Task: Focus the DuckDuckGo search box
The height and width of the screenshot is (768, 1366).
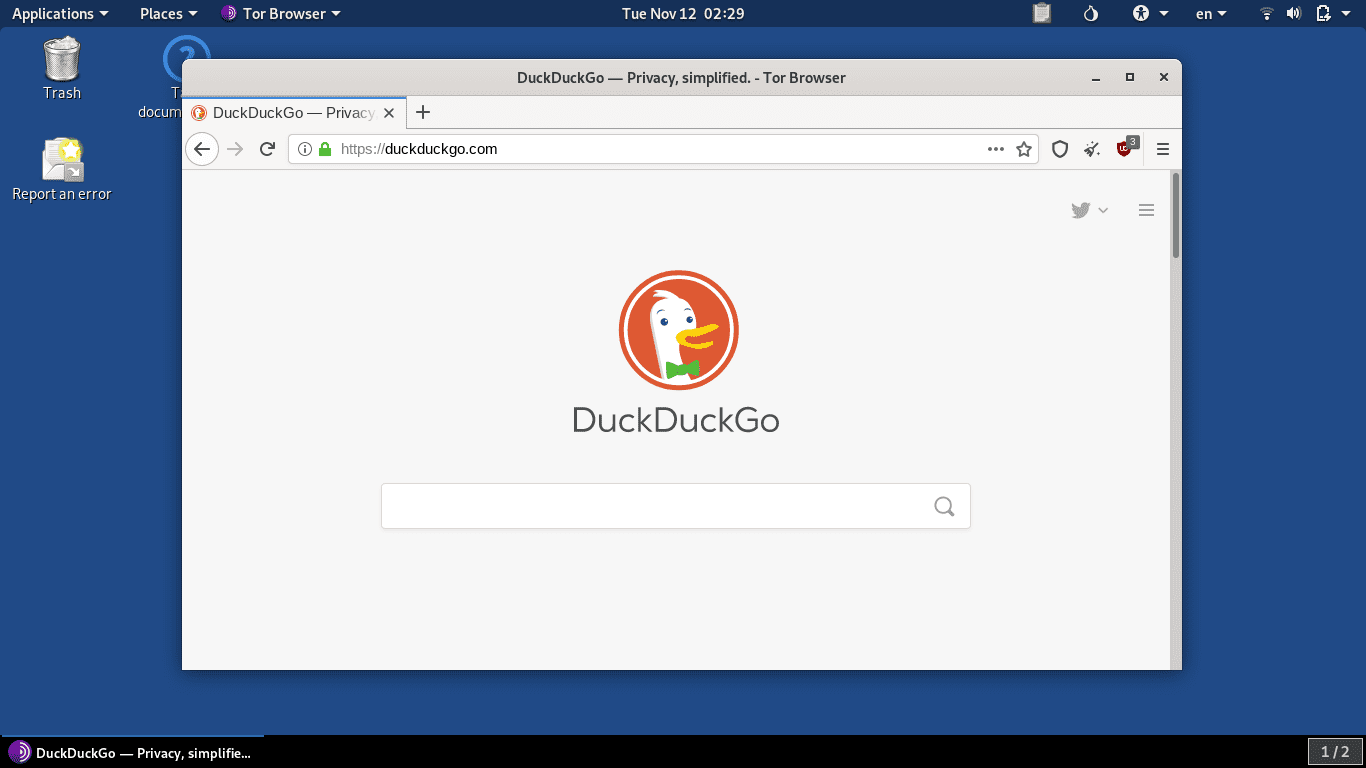Action: [x=675, y=506]
